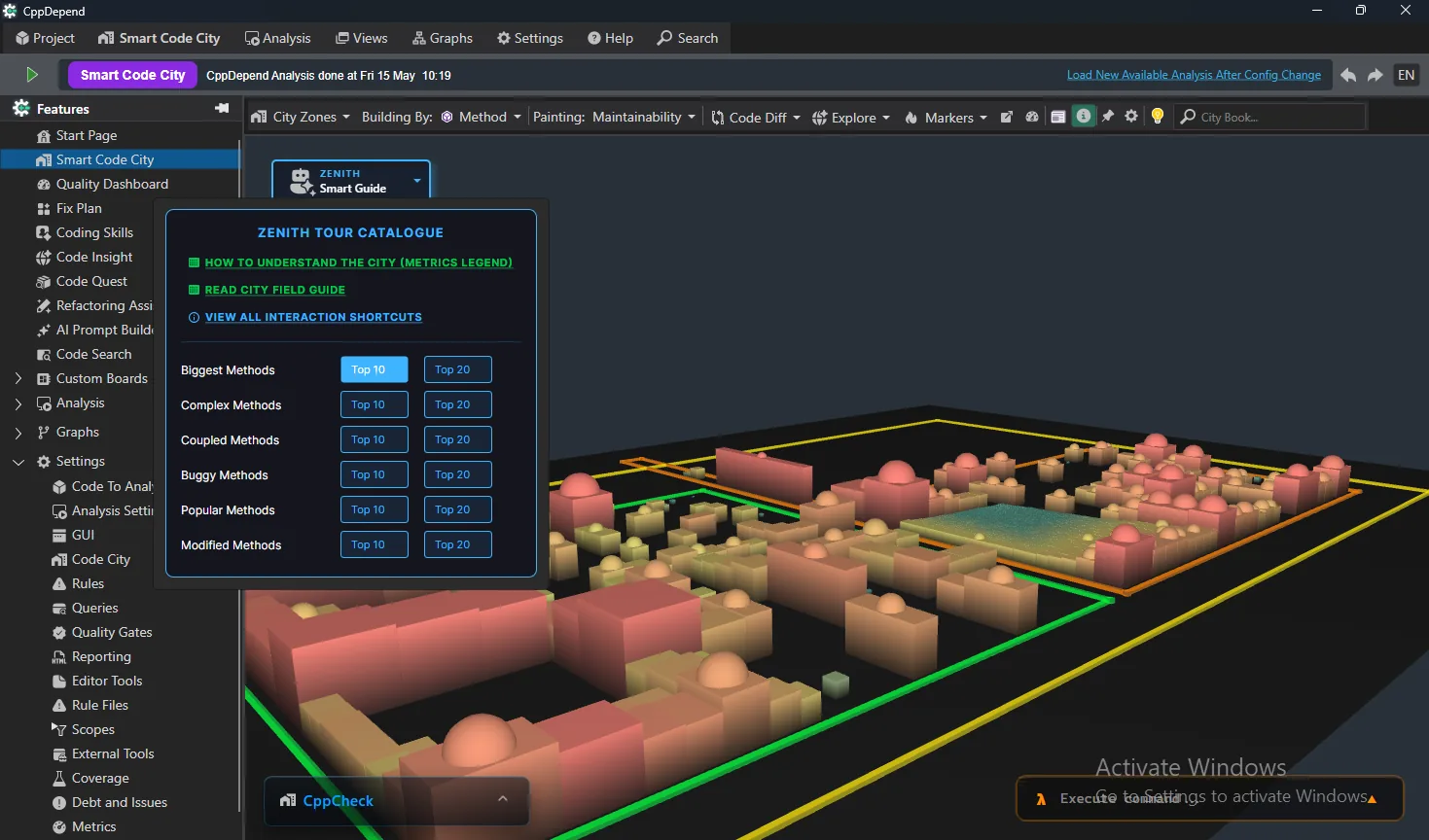Show Top 10 Biggest Methods

pyautogui.click(x=375, y=369)
